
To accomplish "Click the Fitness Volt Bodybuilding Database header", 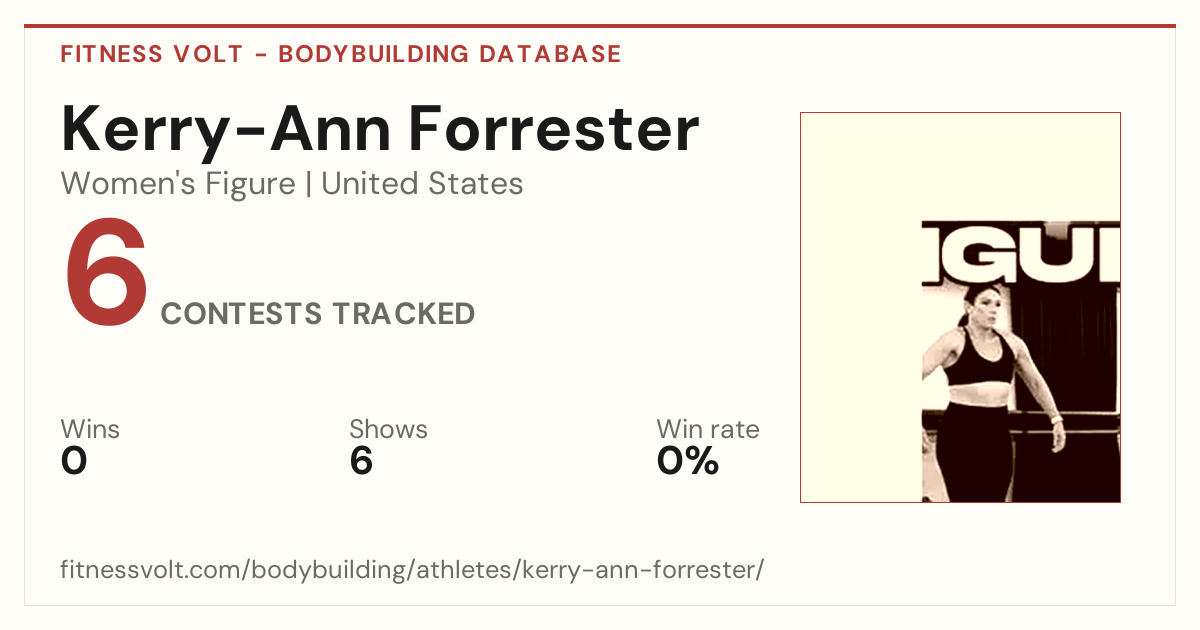I will pyautogui.click(x=341, y=54).
